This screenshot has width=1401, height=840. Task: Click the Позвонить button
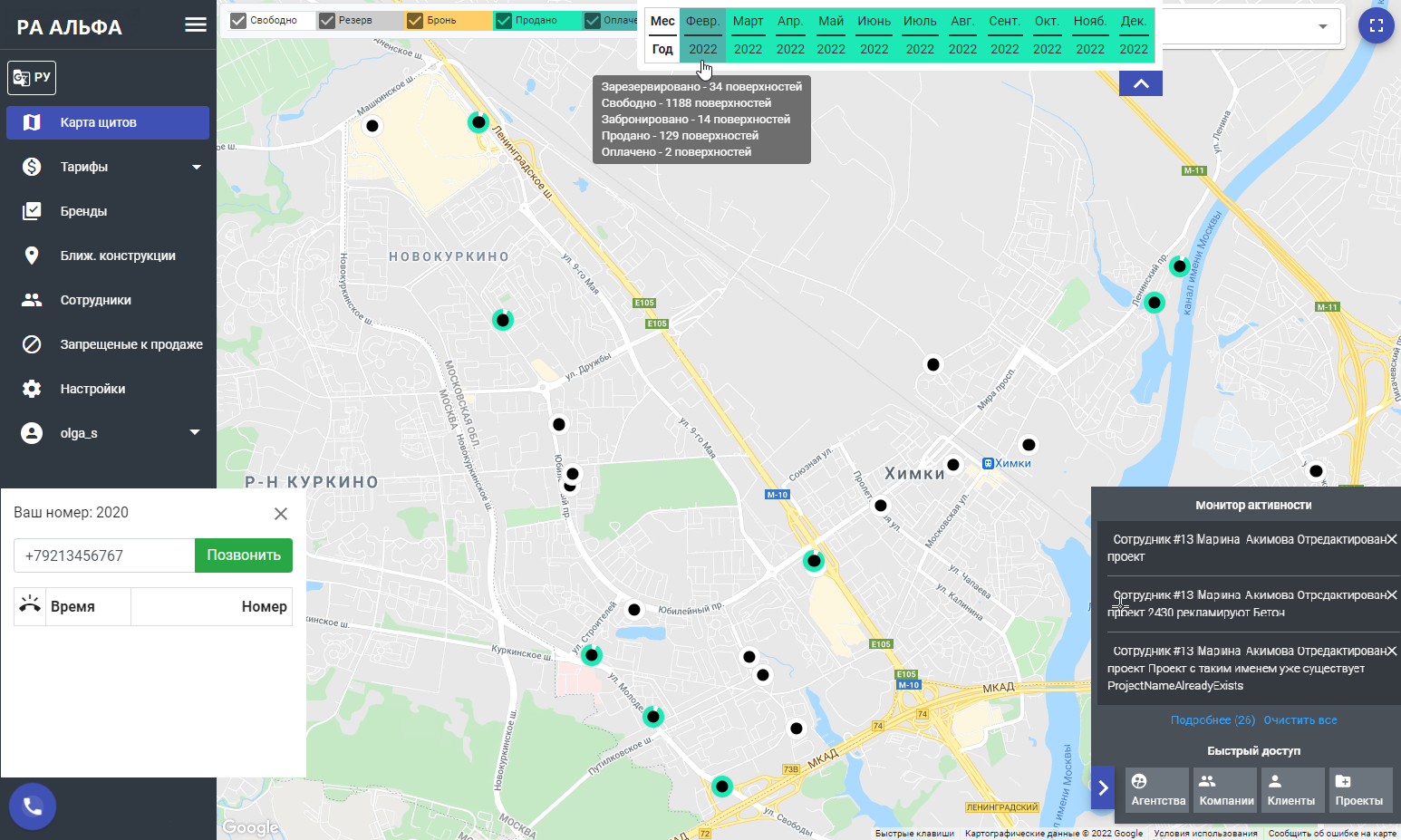click(244, 555)
